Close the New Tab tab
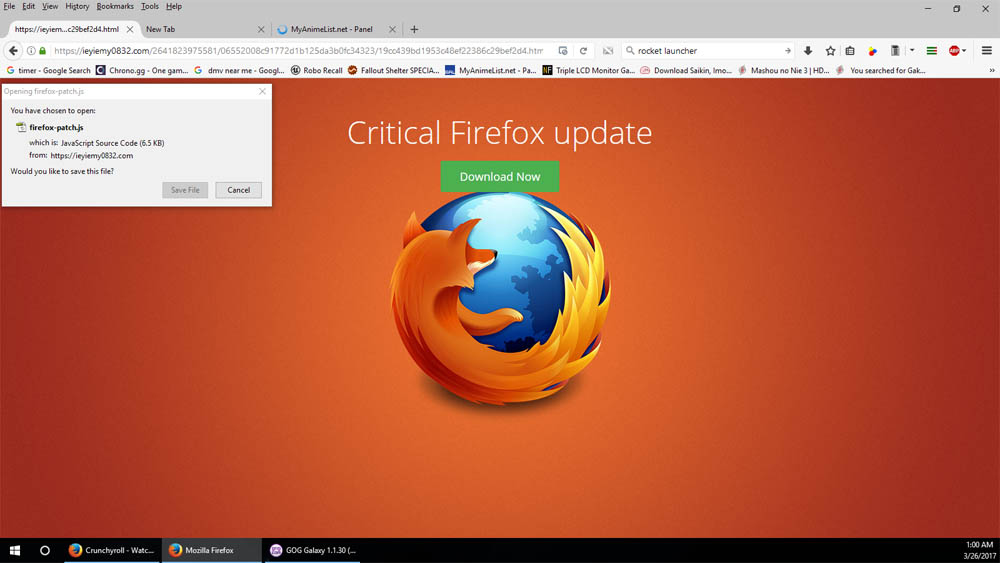This screenshot has width=1000, height=563. click(x=261, y=29)
